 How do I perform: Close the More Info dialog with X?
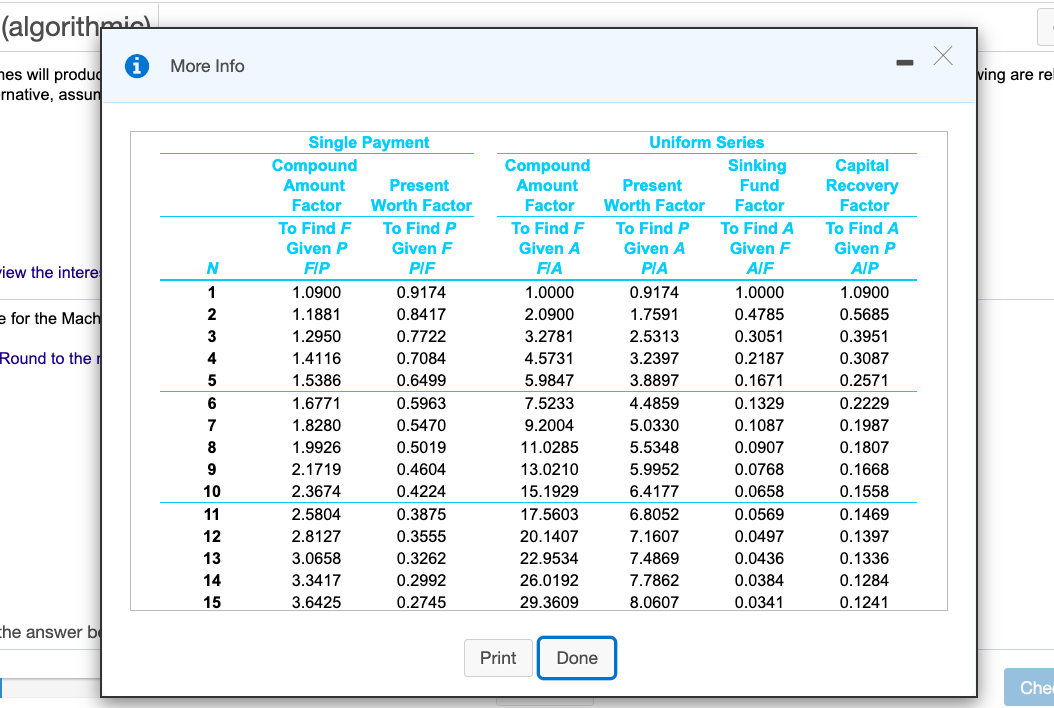click(x=943, y=56)
